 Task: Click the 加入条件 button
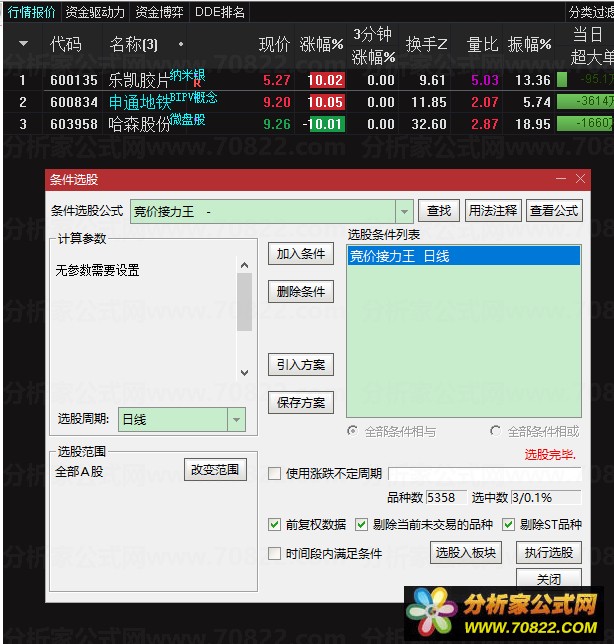pos(301,254)
